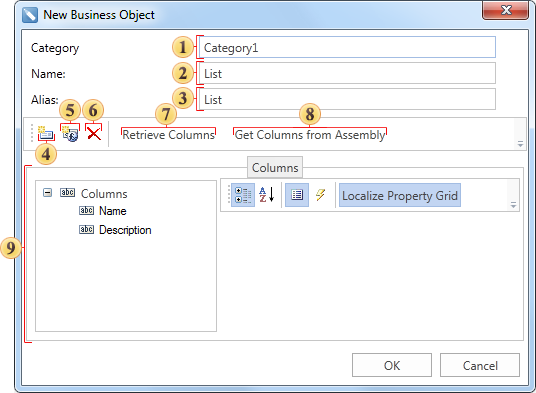The width and height of the screenshot is (536, 393).
Task: Click the Cancel button
Action: click(480, 365)
